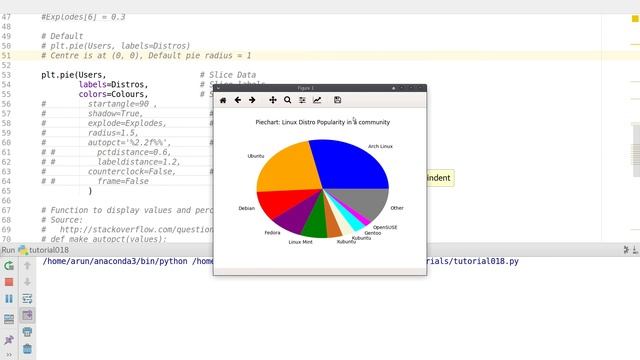Click the yellow inspection indicator at top right
Viewport: 640px width, 360px height.
point(635,18)
